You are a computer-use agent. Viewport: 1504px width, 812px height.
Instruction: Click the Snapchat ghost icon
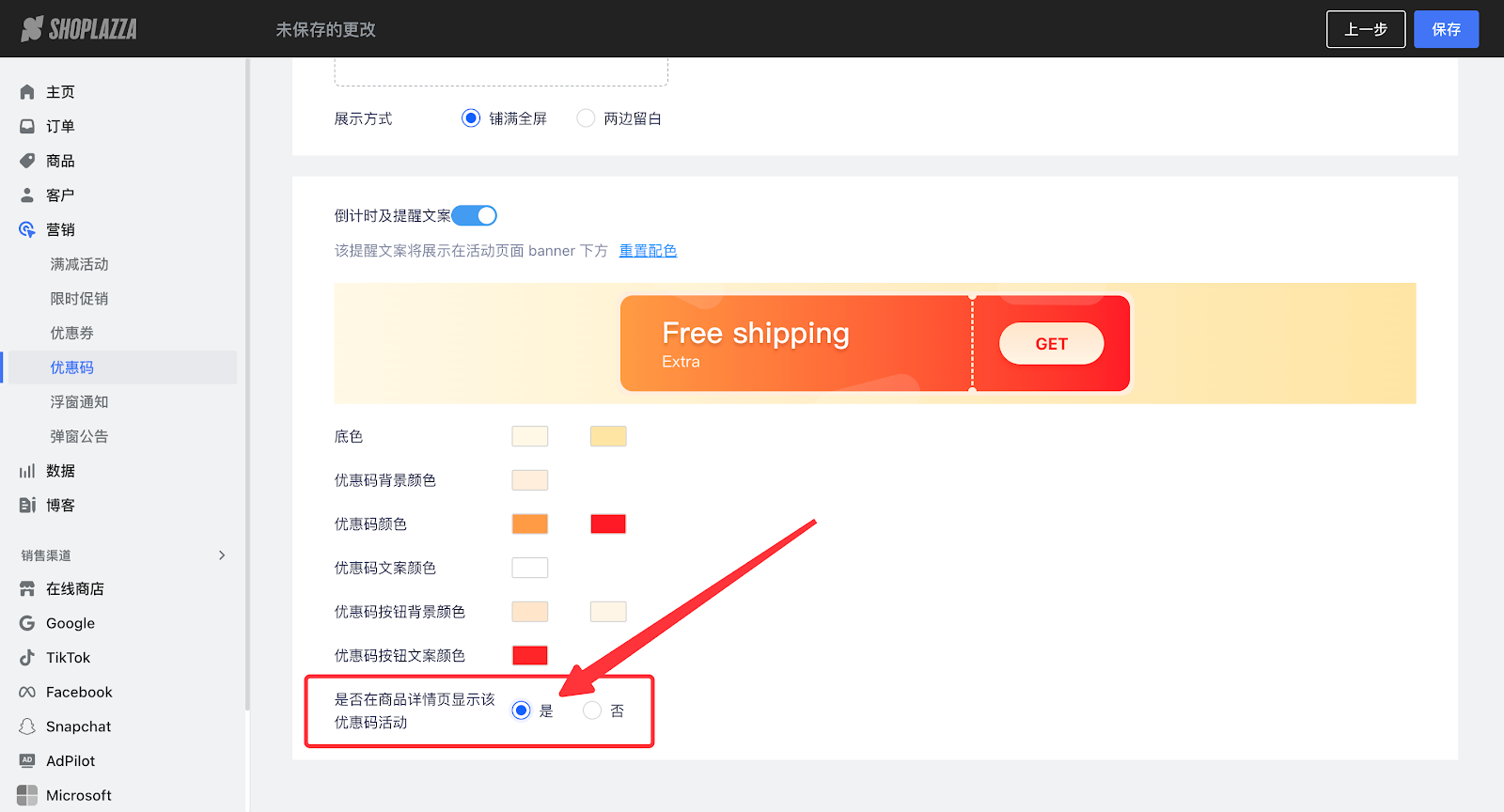click(x=27, y=726)
